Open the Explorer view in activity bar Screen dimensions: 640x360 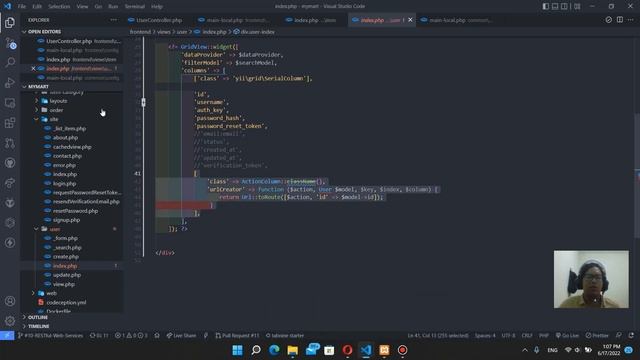click(x=10, y=23)
